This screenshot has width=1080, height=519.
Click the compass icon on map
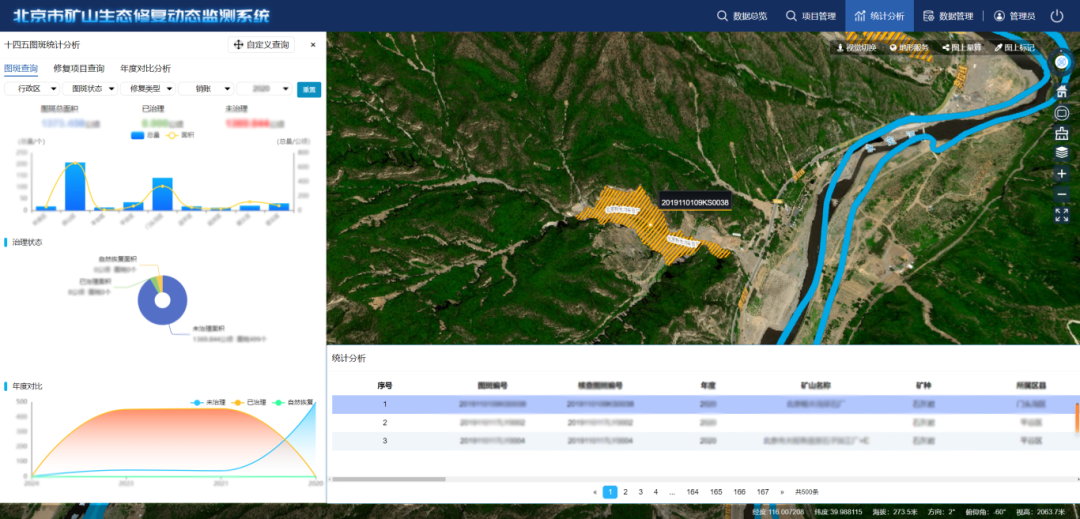pyautogui.click(x=1061, y=62)
